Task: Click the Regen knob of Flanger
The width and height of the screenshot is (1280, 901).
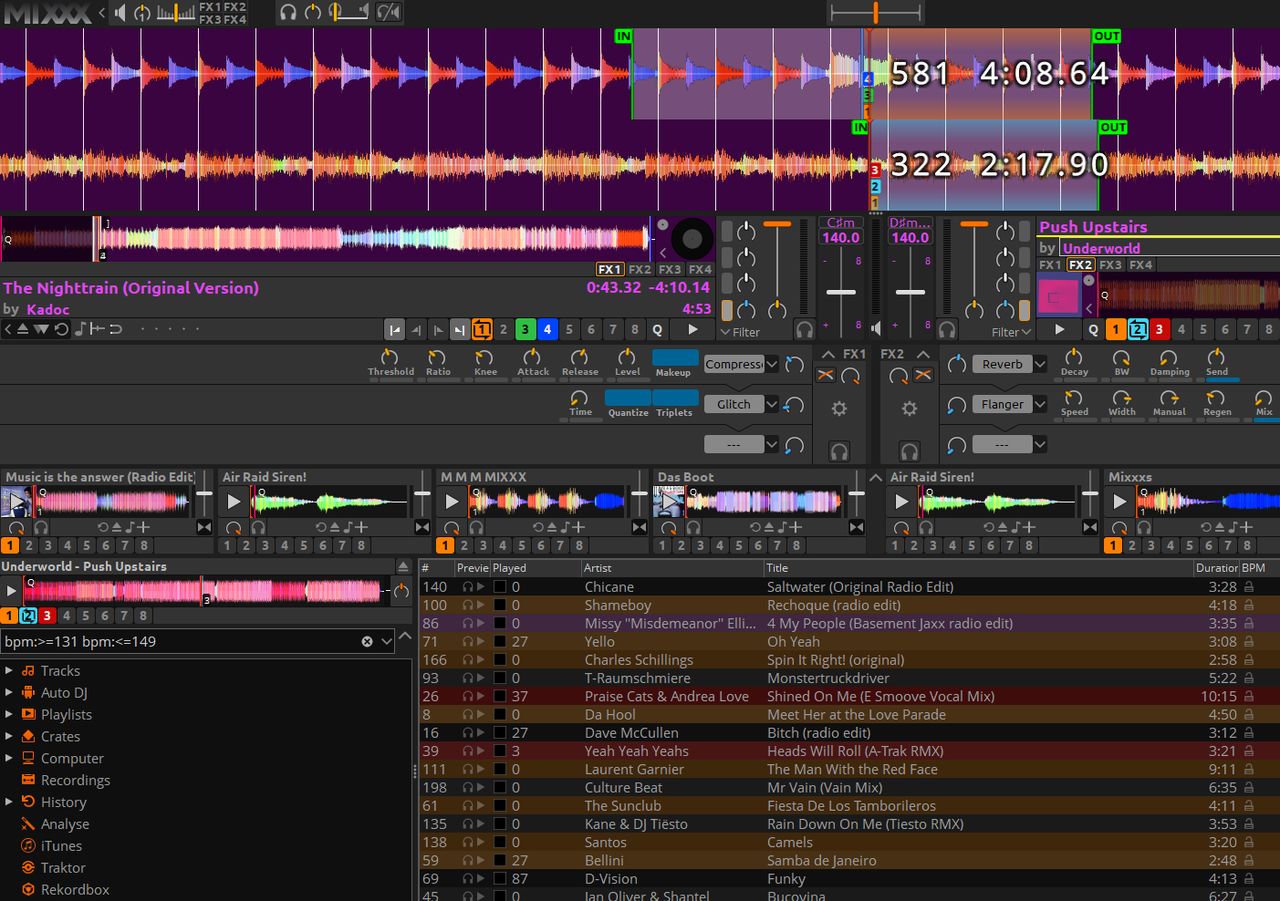Action: 1217,397
